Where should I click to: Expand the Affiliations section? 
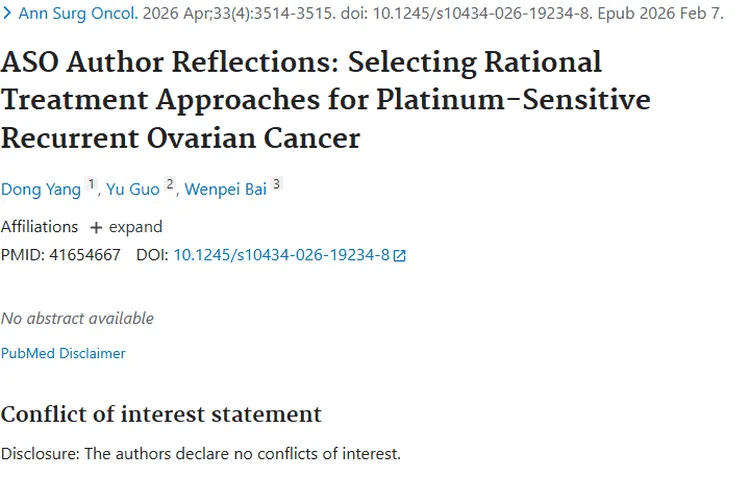(135, 227)
